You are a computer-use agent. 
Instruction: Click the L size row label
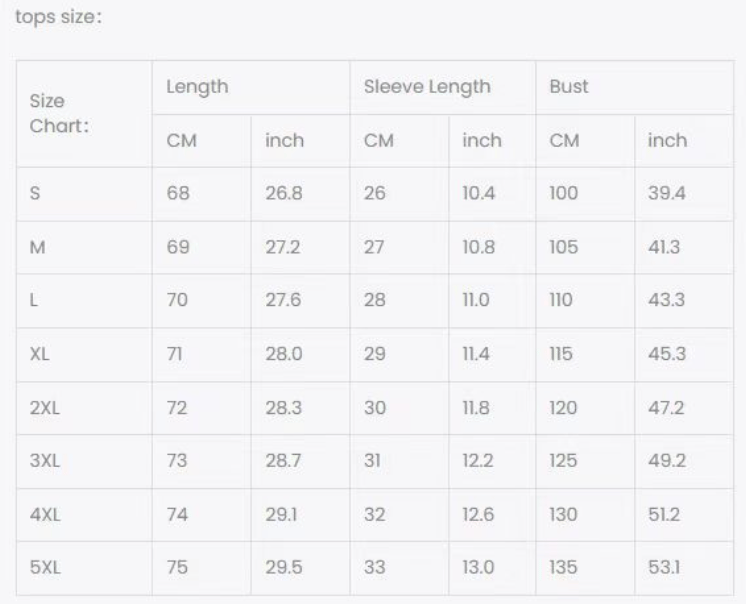33,300
